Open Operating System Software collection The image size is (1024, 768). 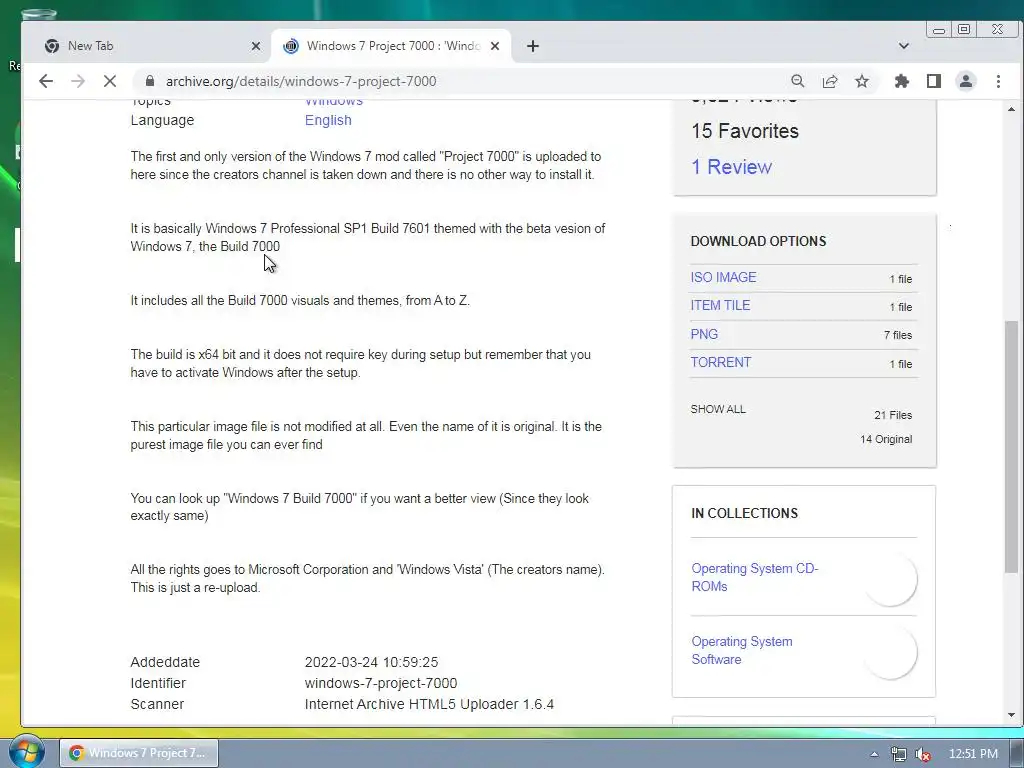742,650
